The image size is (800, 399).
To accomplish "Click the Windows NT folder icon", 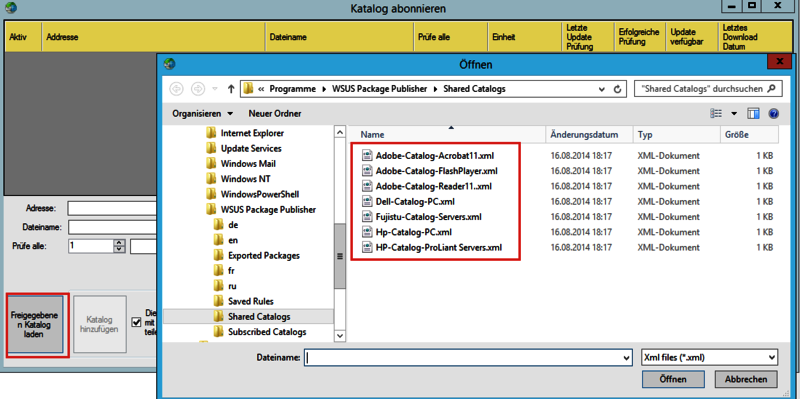I will pos(211,179).
